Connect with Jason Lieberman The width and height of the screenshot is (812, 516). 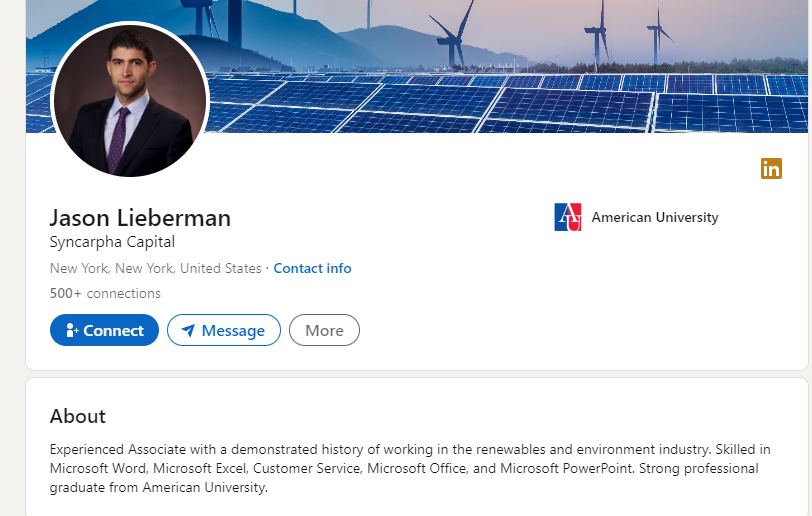click(x=104, y=330)
